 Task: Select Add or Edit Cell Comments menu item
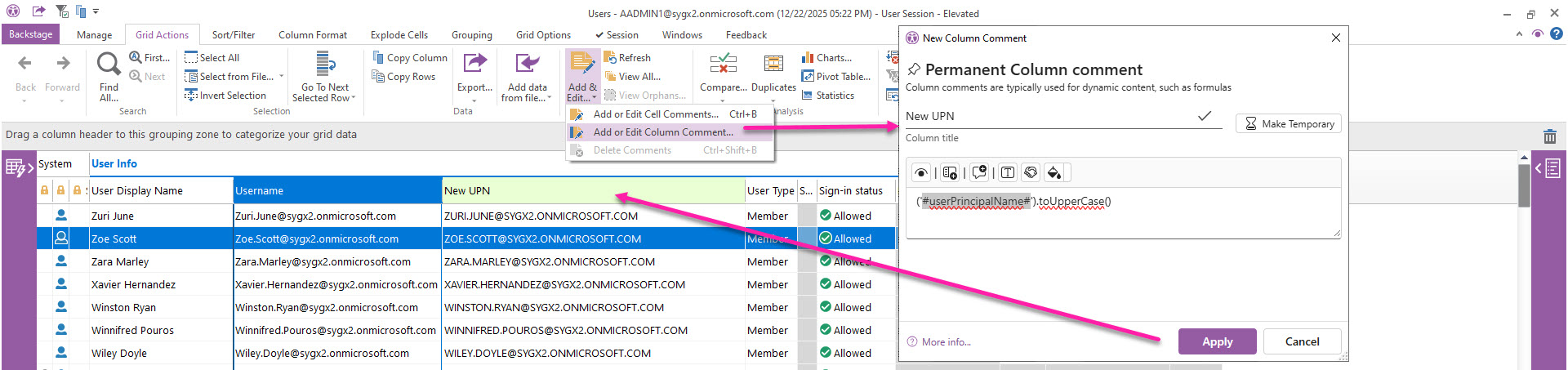[x=655, y=114]
